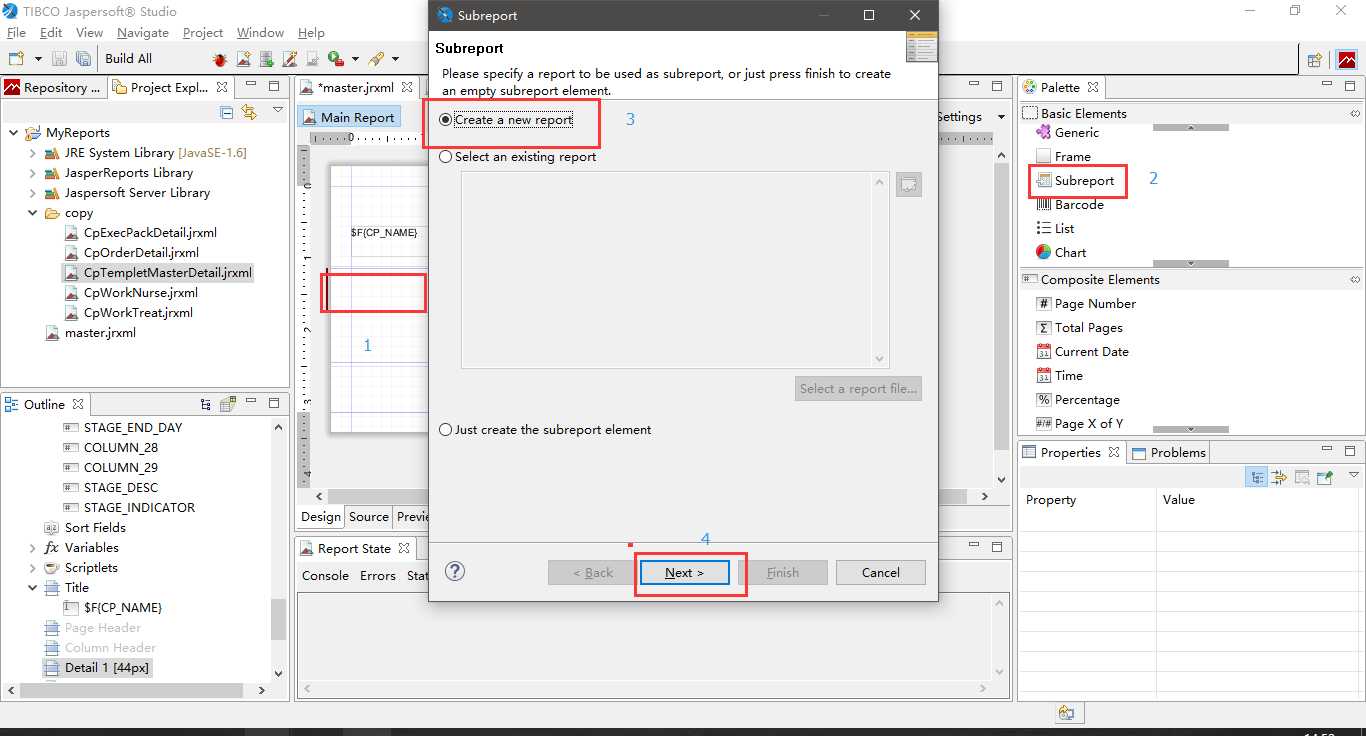Click the red Debug bug toolbar icon
1366x736 pixels.
pos(220,60)
